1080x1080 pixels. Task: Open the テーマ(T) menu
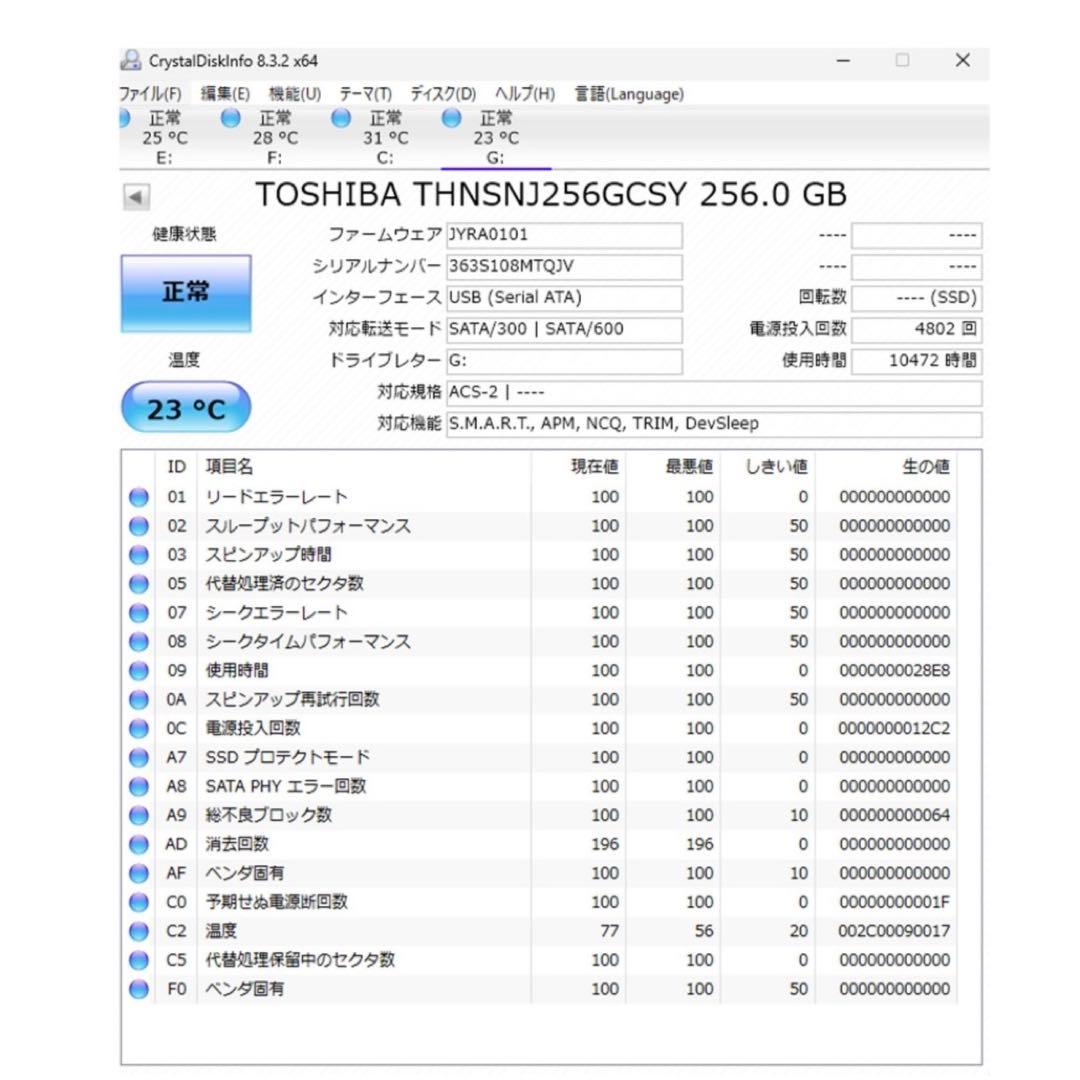(x=366, y=94)
